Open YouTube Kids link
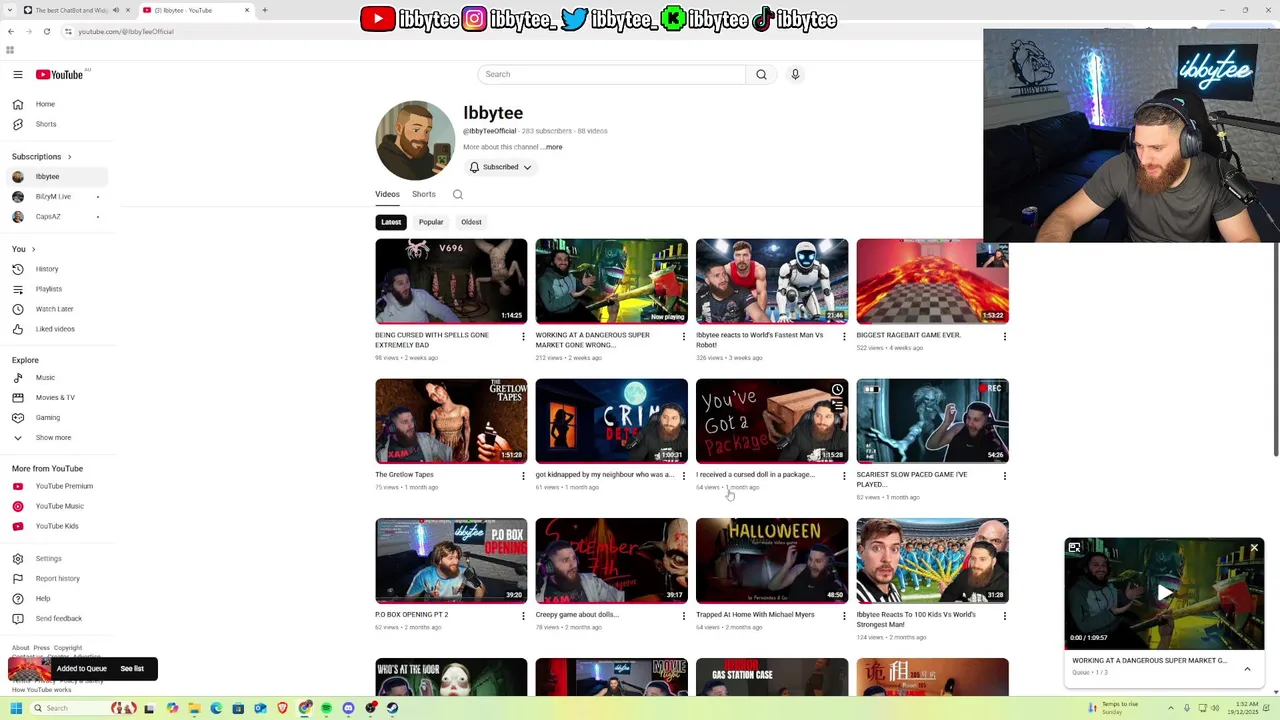Screen dimensions: 1280x720 (58, 526)
